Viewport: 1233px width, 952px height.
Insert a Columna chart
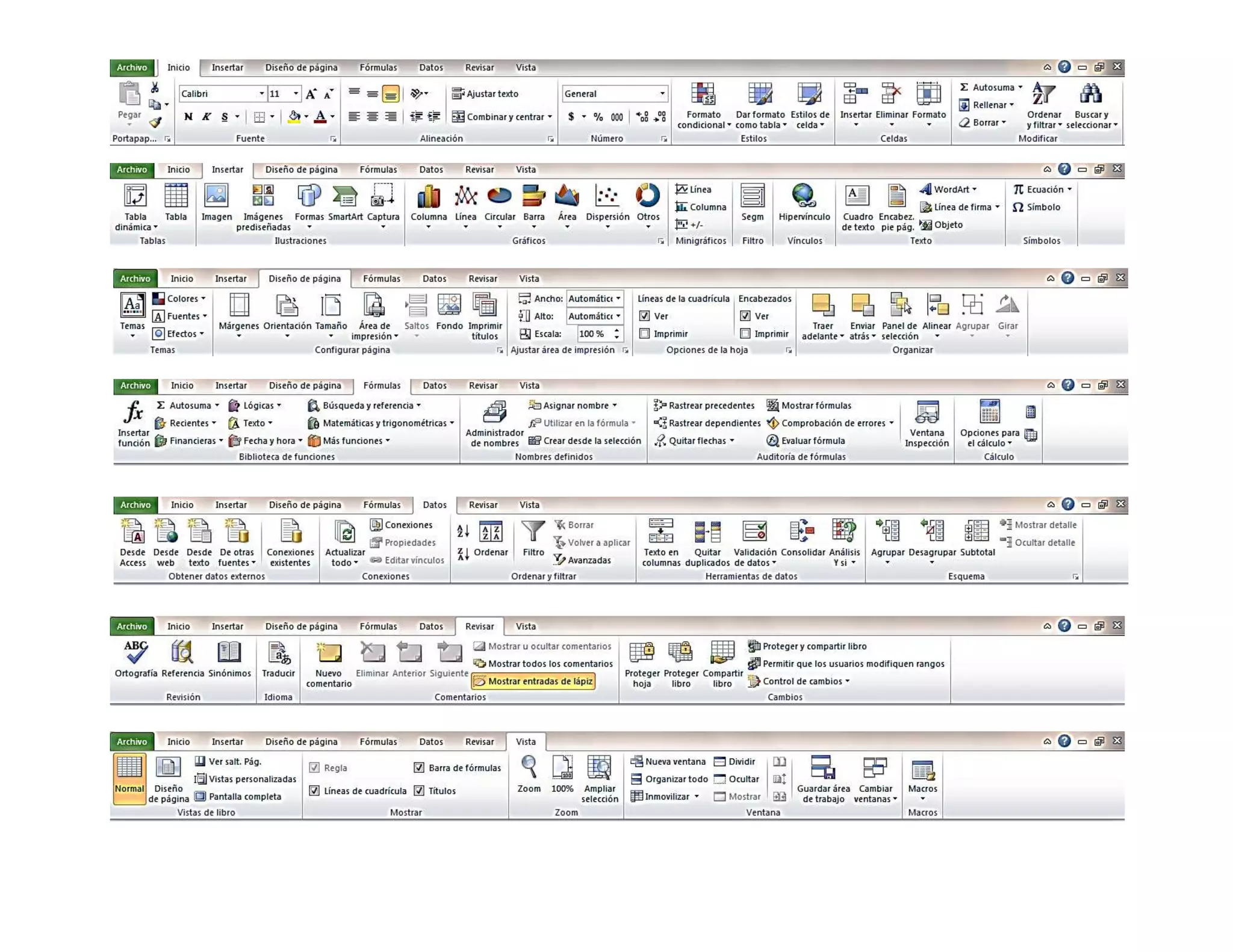(429, 206)
